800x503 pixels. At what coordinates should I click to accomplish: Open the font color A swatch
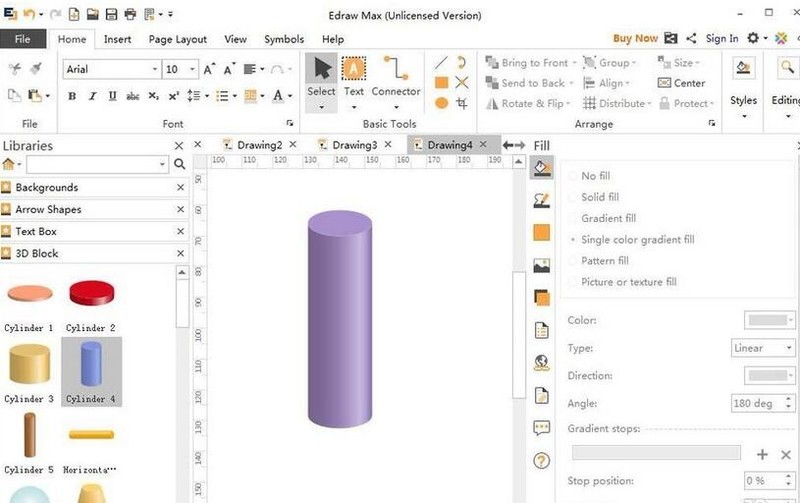[x=278, y=96]
